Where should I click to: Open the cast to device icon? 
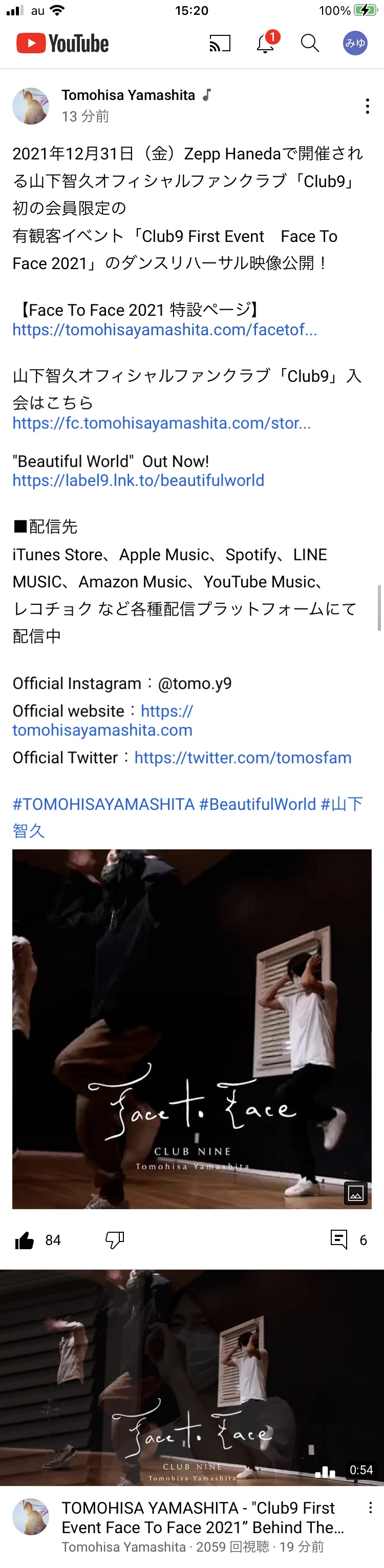(220, 43)
